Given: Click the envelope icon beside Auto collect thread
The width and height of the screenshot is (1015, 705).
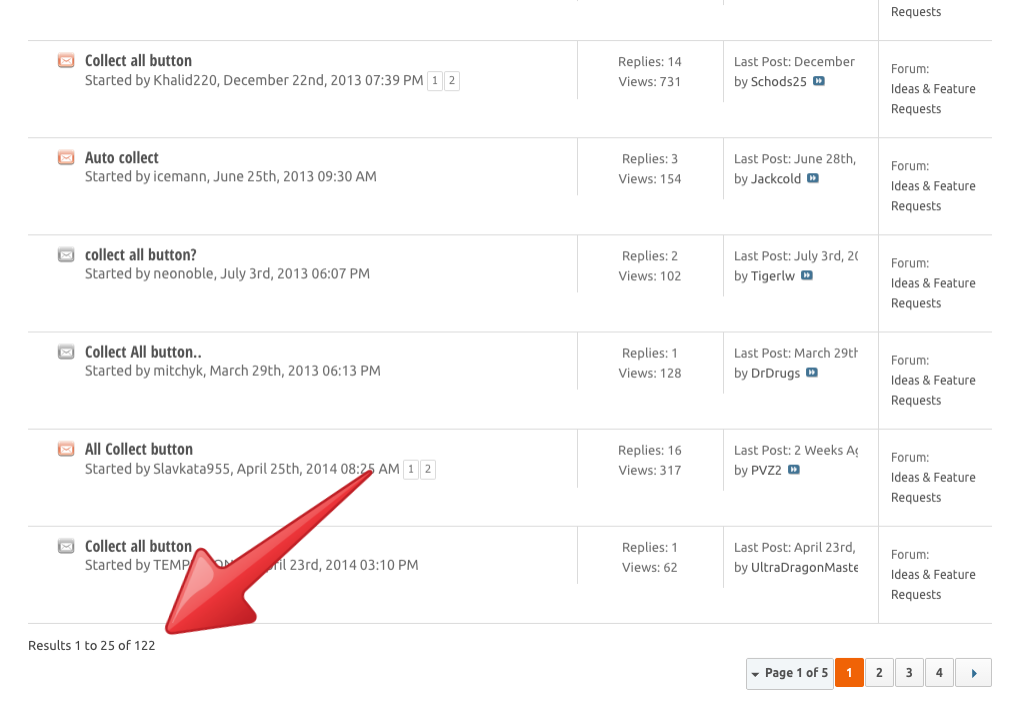Looking at the screenshot, I should tap(66, 158).
